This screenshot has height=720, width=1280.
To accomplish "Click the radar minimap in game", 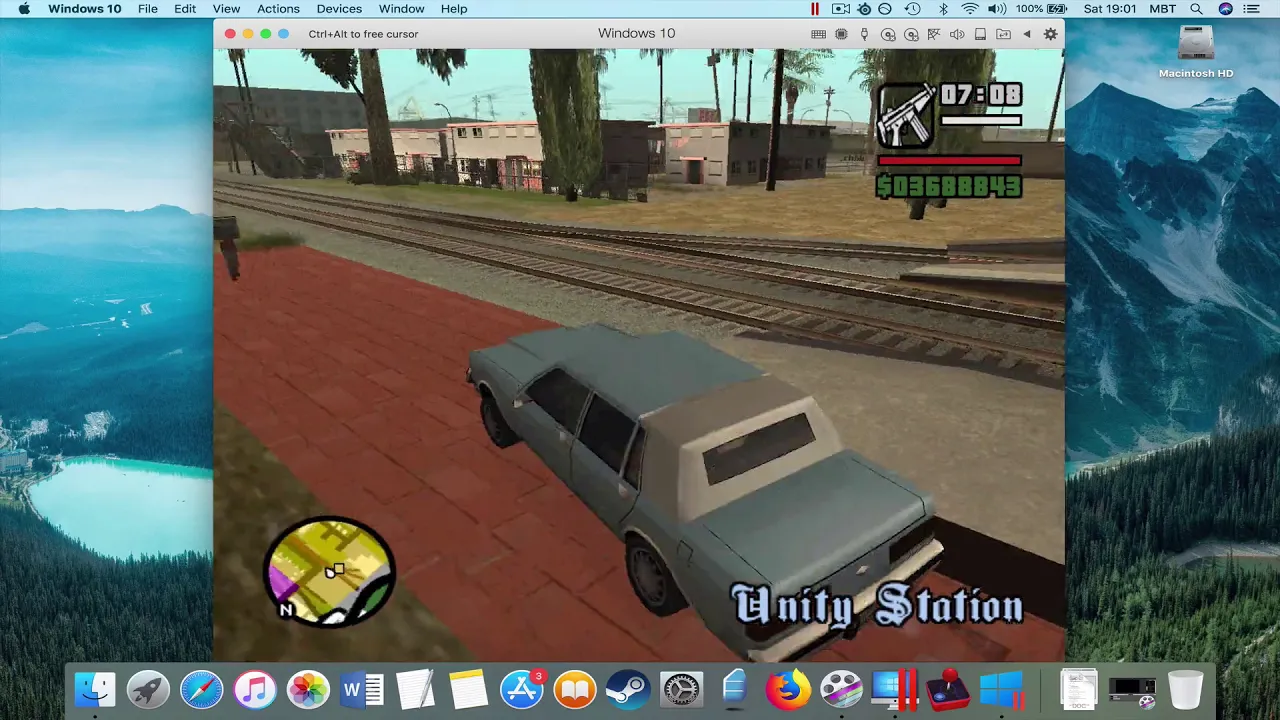I will [x=331, y=571].
